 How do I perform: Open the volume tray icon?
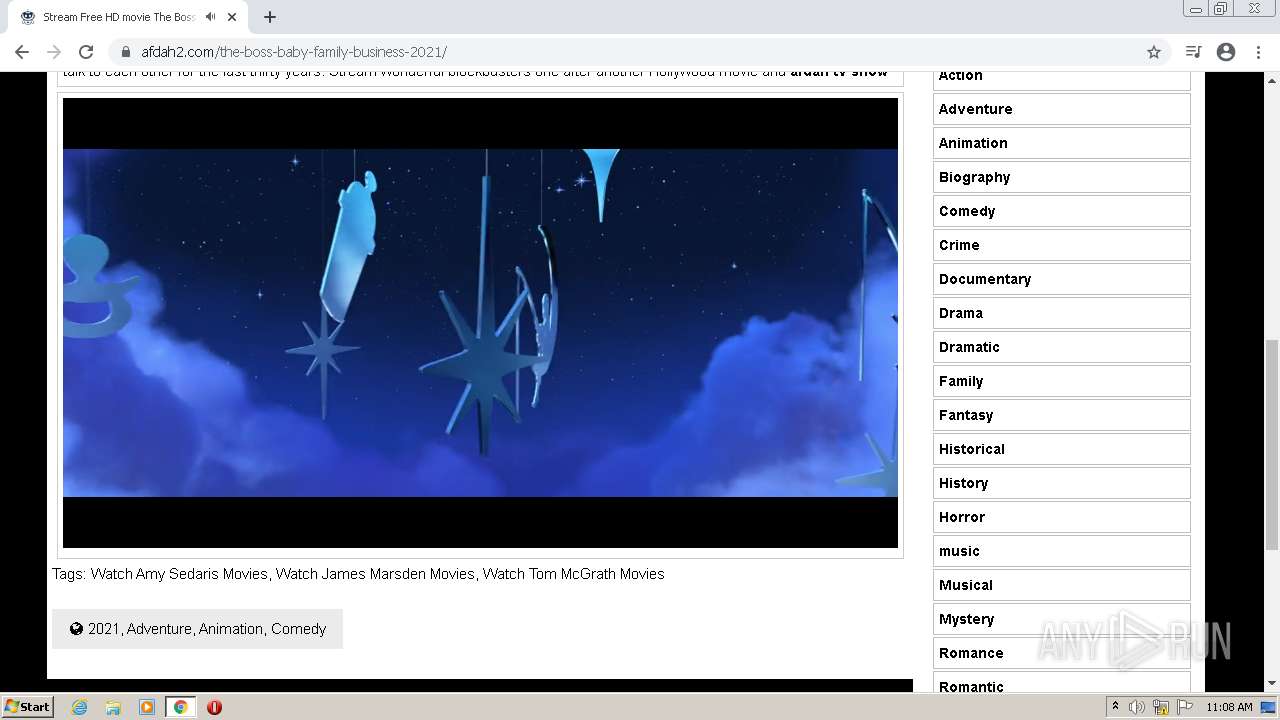point(1137,707)
